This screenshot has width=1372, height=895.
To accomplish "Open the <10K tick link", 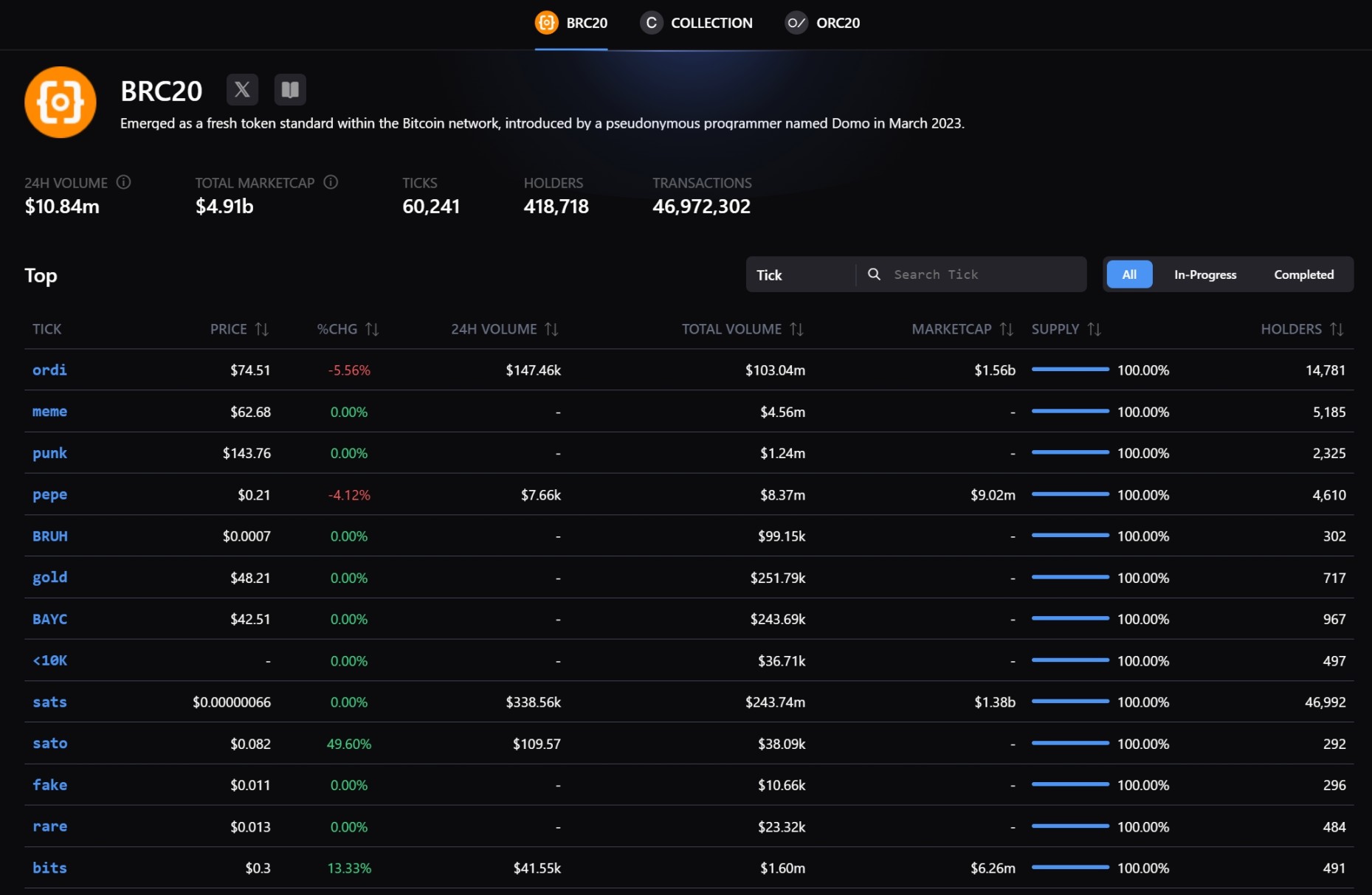I will [49, 660].
